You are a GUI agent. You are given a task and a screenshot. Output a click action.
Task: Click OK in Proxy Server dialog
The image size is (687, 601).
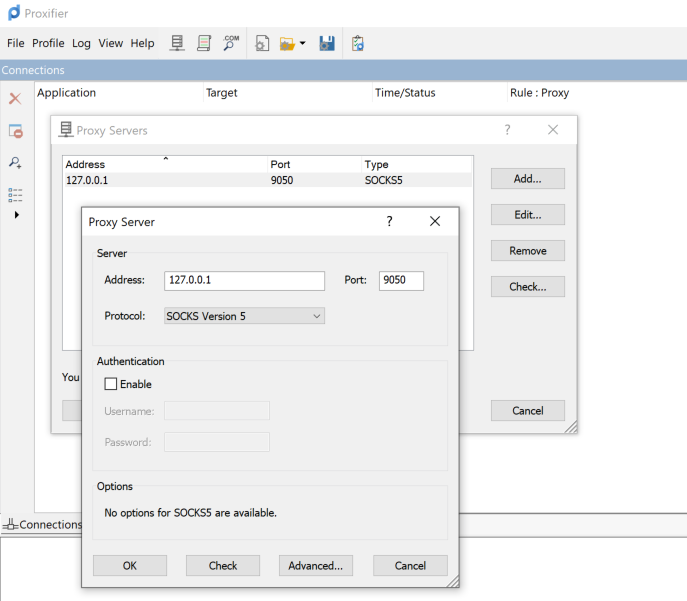pos(130,566)
